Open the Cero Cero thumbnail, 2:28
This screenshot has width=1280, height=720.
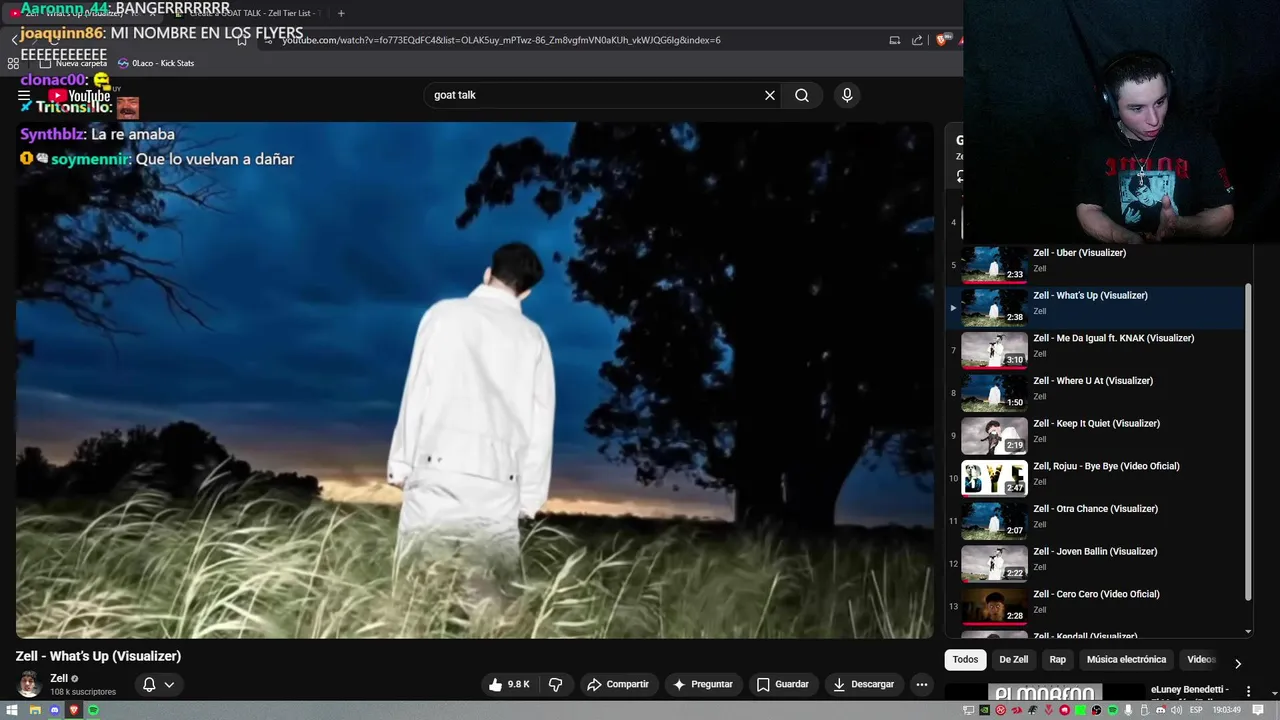pyautogui.click(x=994, y=606)
